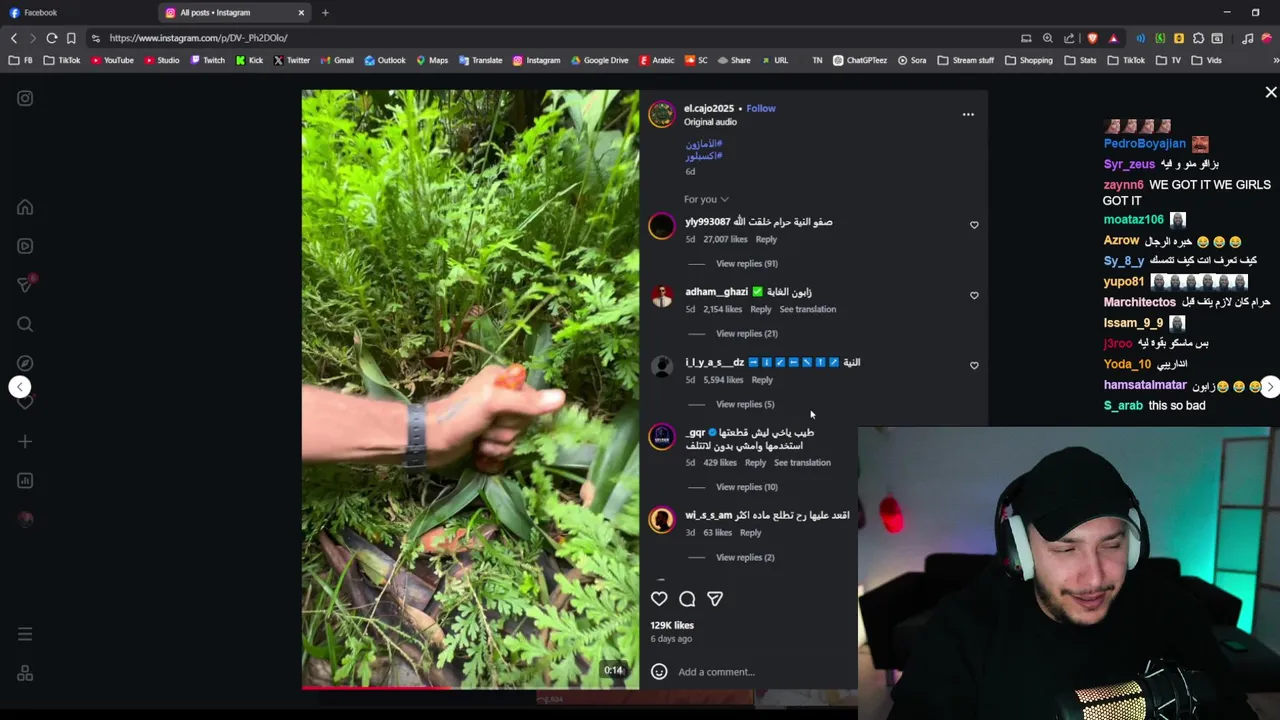
Task: Like i_l_y_a_s__dz's comment heart
Action: click(974, 365)
